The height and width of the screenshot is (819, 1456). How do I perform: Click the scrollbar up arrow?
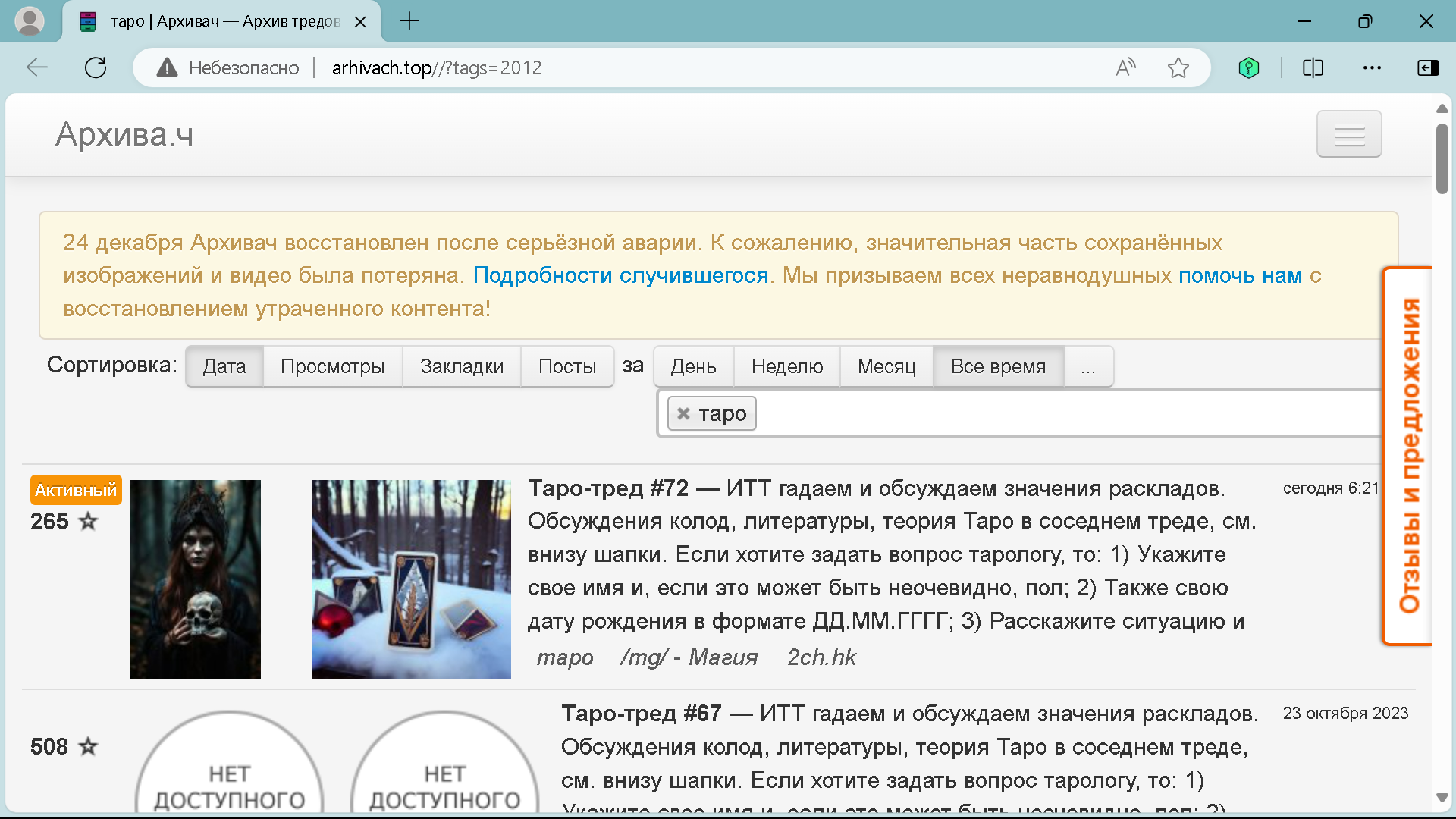point(1442,108)
